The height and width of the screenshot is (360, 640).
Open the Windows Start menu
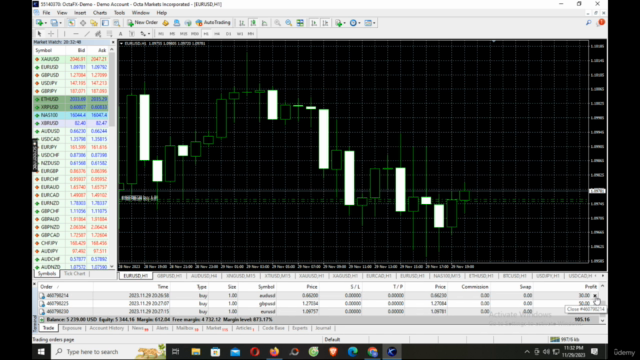click(41, 352)
